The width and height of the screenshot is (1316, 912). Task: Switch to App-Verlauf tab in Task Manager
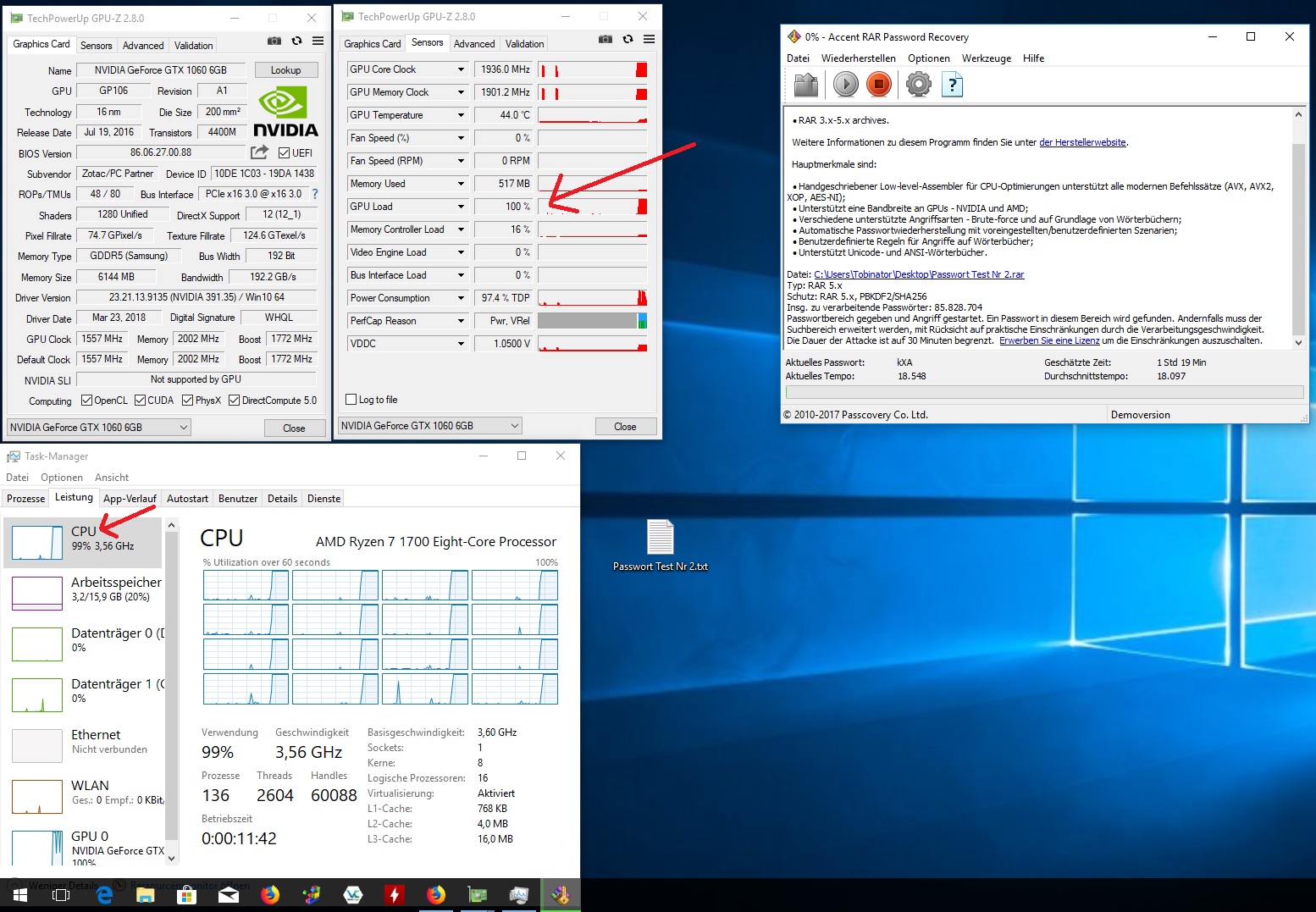130,499
